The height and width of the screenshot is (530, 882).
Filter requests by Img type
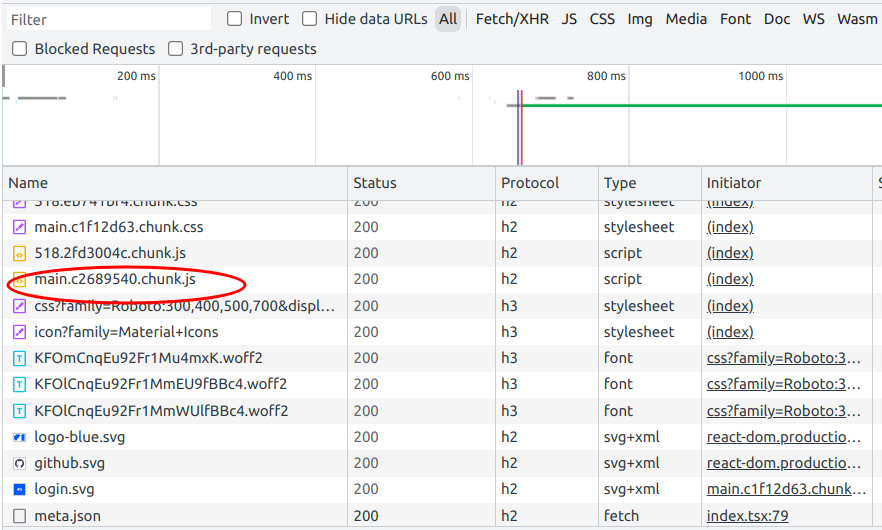pos(640,19)
